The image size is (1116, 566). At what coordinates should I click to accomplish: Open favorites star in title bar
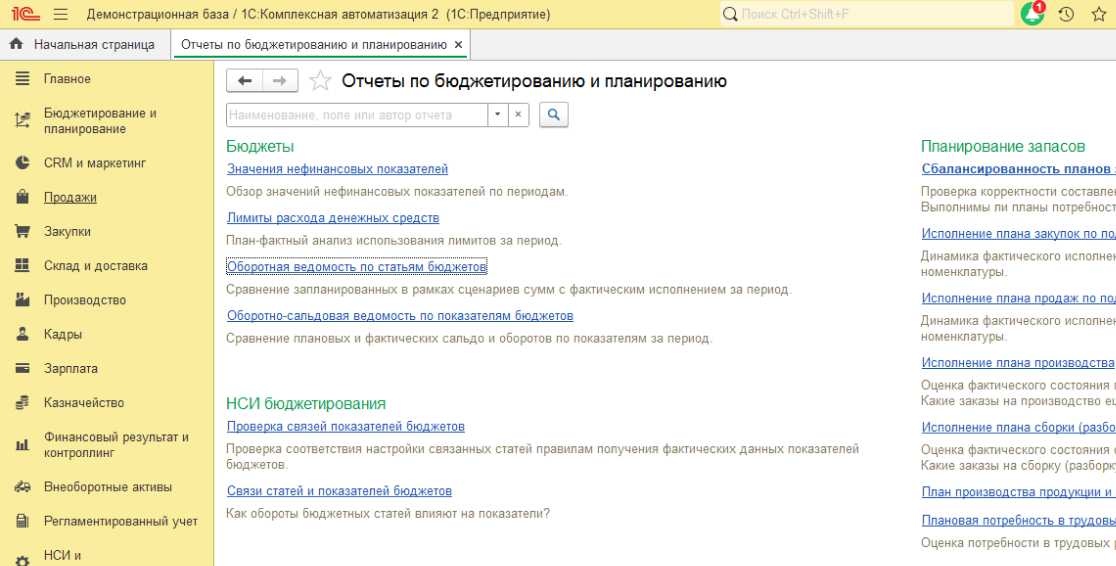click(x=1099, y=14)
